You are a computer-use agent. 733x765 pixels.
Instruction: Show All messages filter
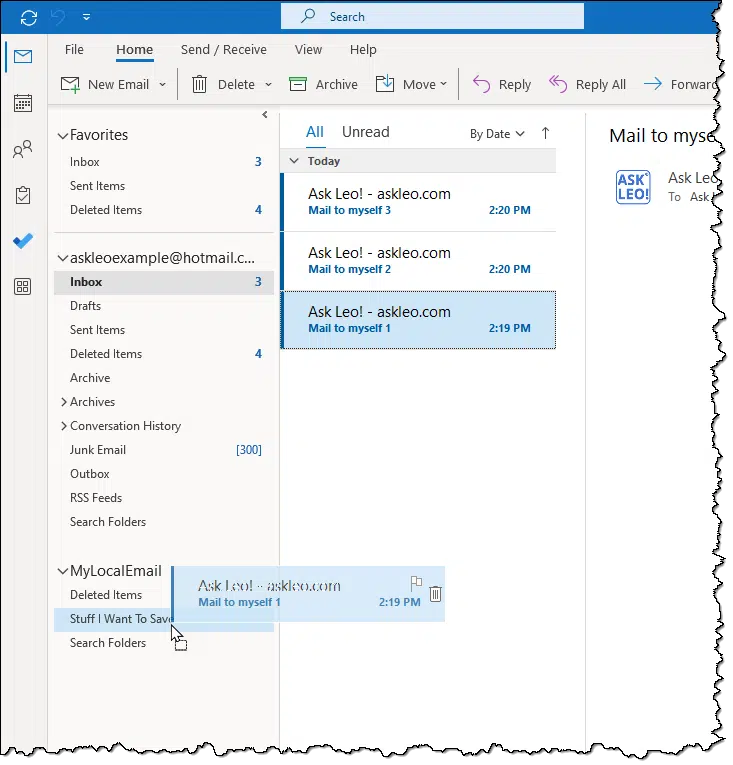pyautogui.click(x=315, y=132)
